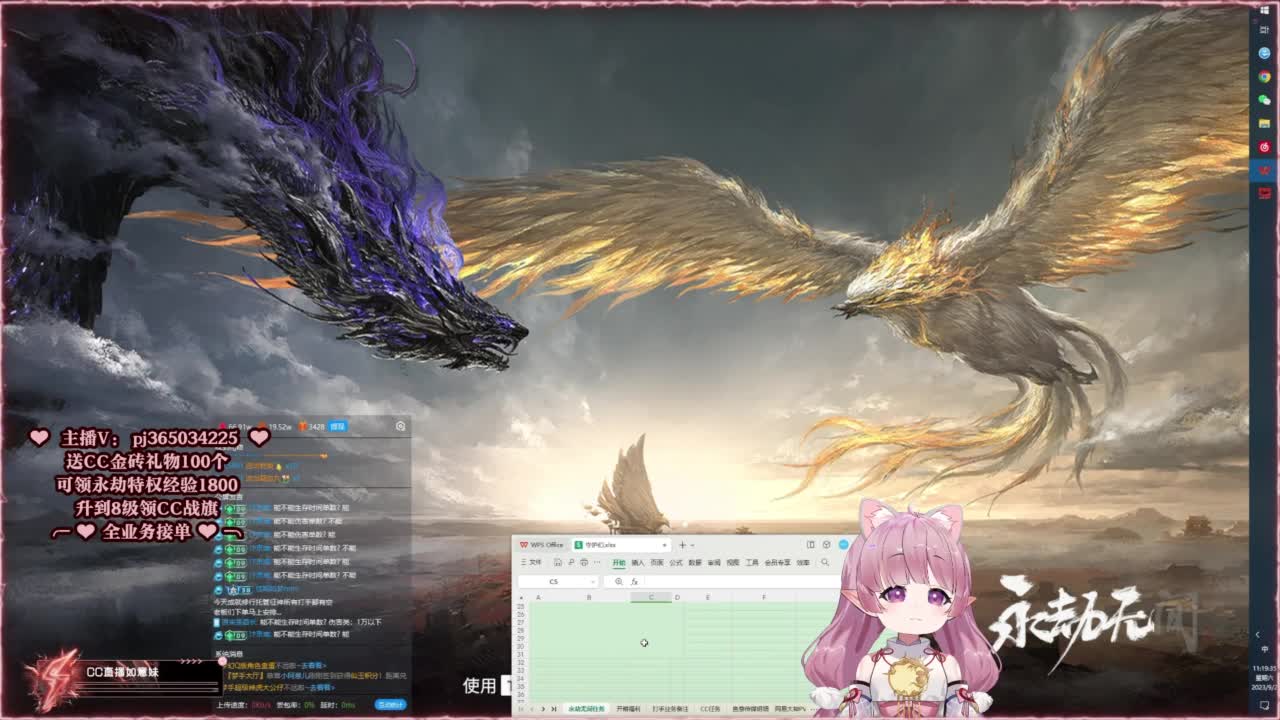Select column B header
The height and width of the screenshot is (720, 1280).
(589, 597)
